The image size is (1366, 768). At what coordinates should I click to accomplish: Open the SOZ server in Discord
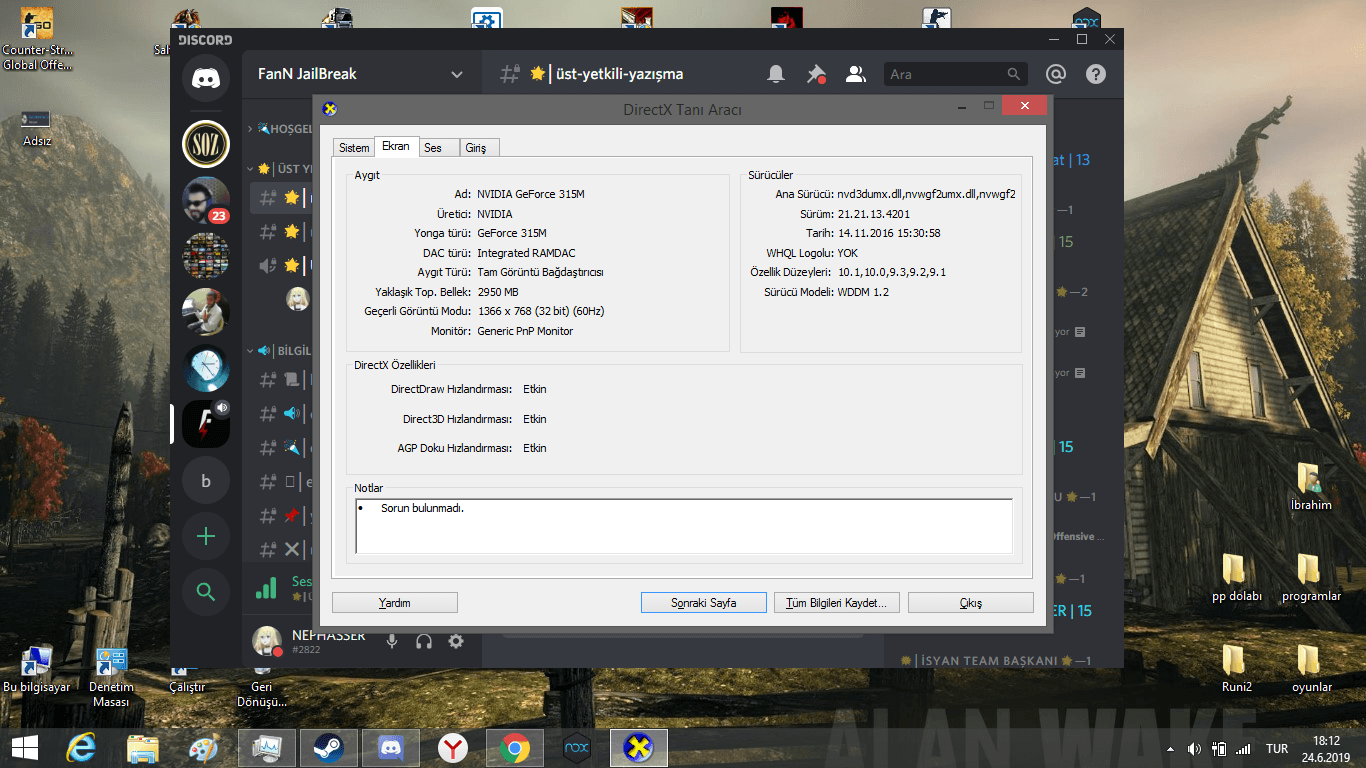(206, 144)
